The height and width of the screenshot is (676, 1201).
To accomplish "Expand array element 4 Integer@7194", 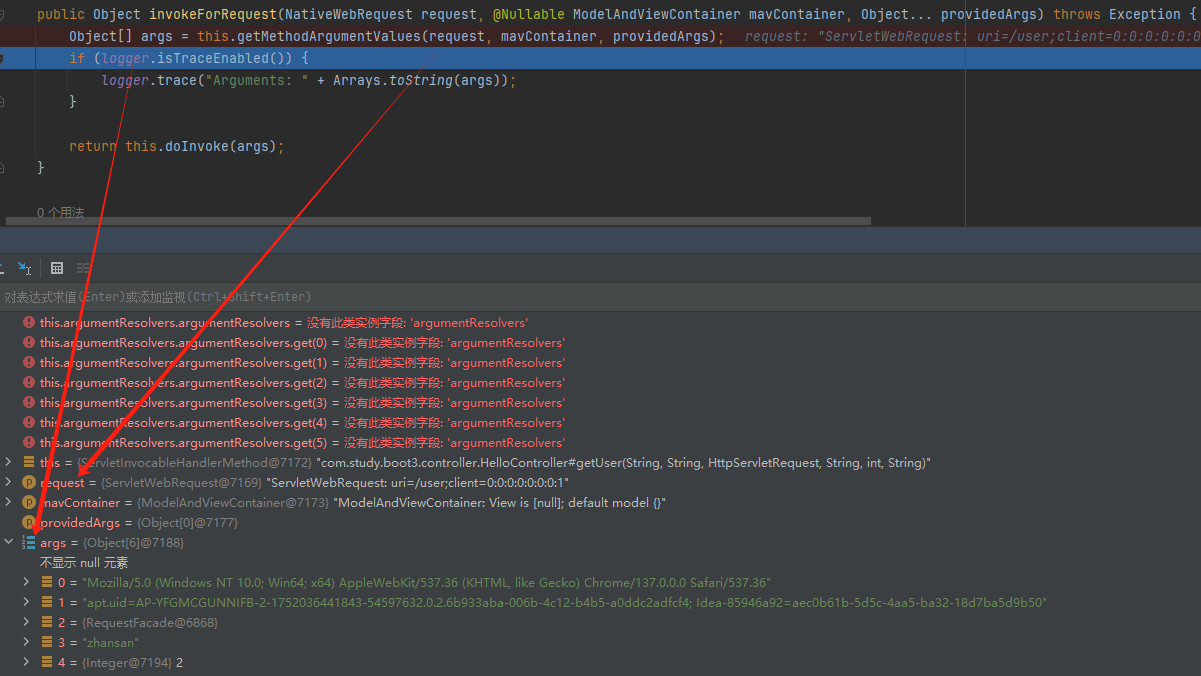I will pos(27,662).
